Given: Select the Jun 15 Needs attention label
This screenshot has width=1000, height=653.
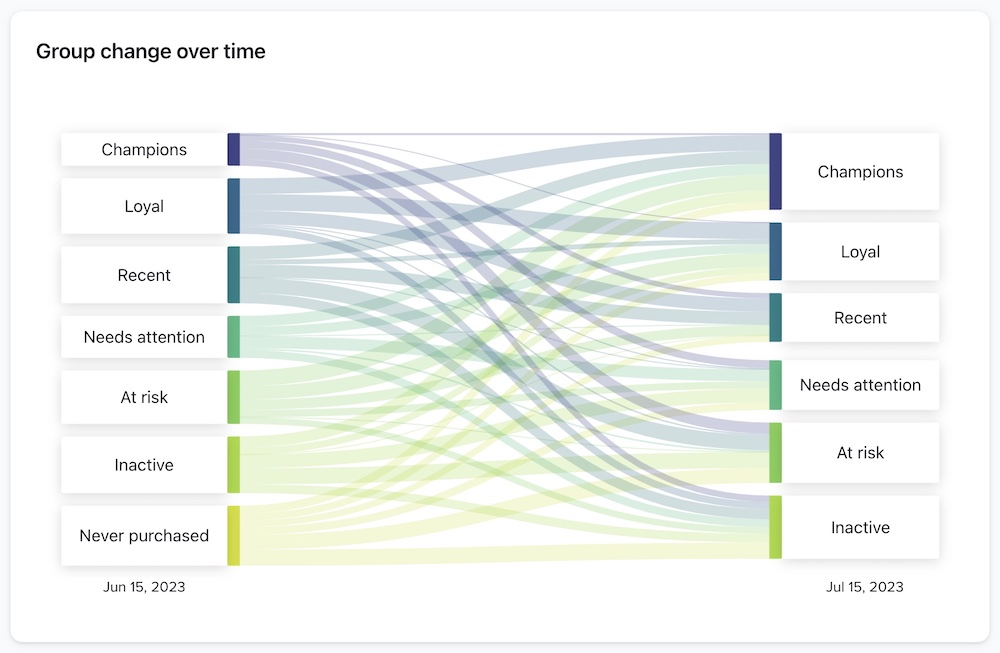Looking at the screenshot, I should tap(144, 337).
